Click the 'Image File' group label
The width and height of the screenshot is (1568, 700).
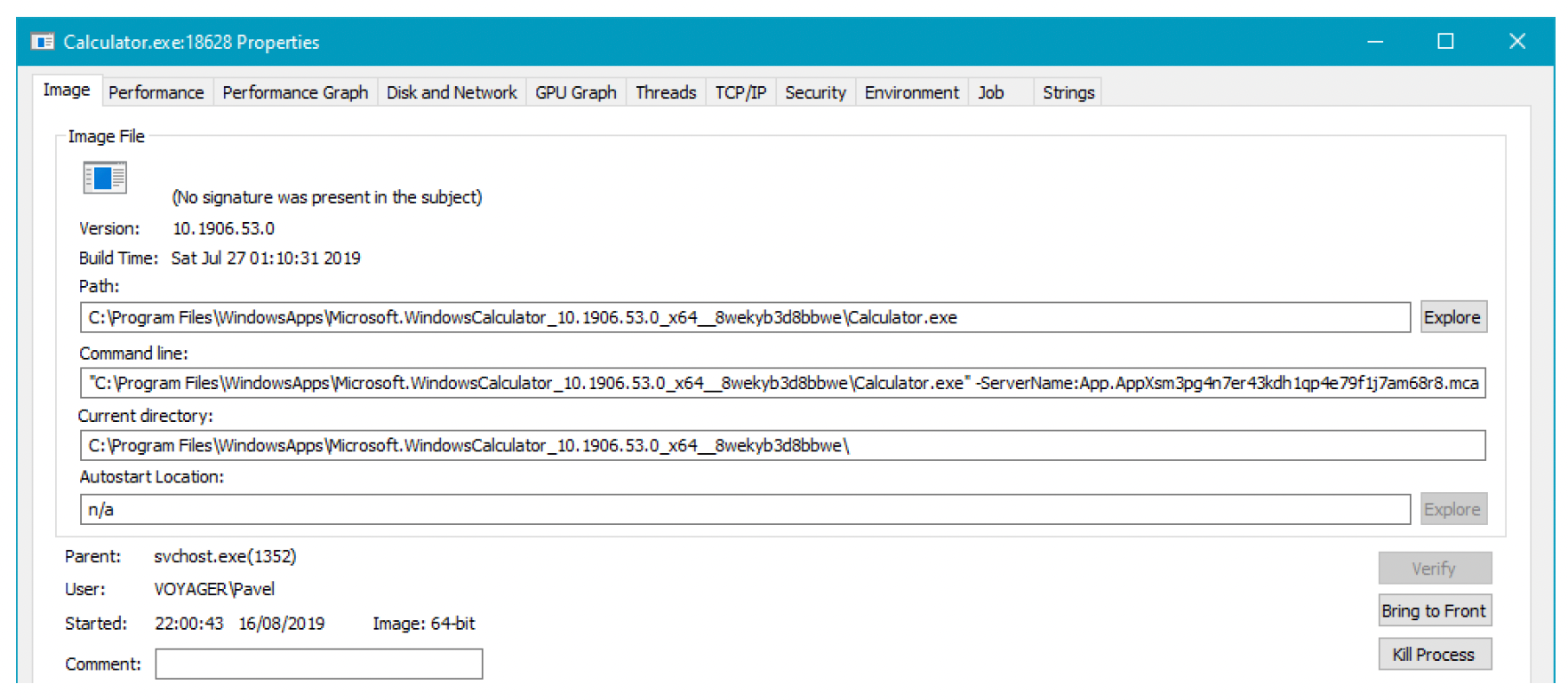[106, 136]
